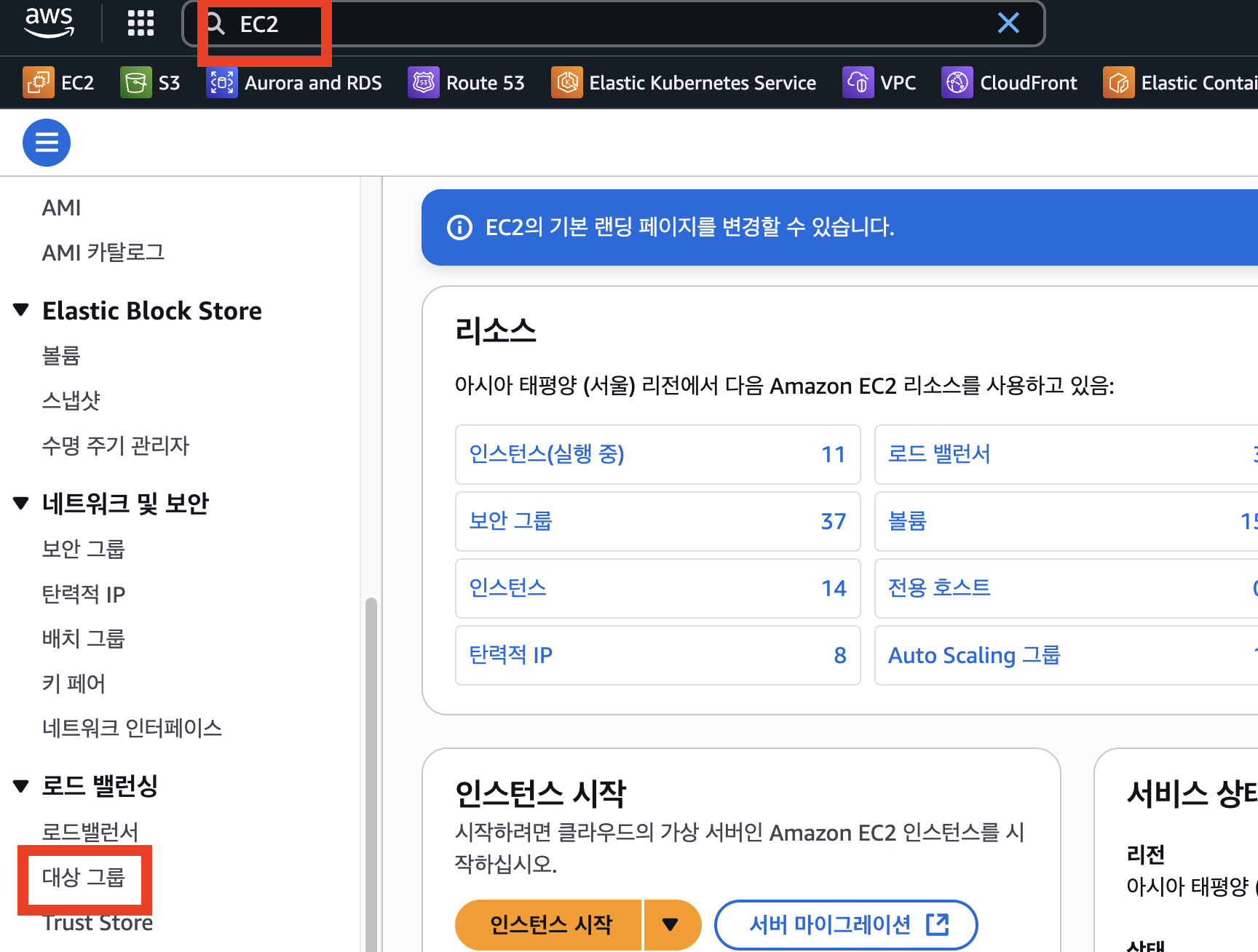Click the 인스턴스 시작 orange button
This screenshot has height=952, width=1258.
pyautogui.click(x=548, y=924)
